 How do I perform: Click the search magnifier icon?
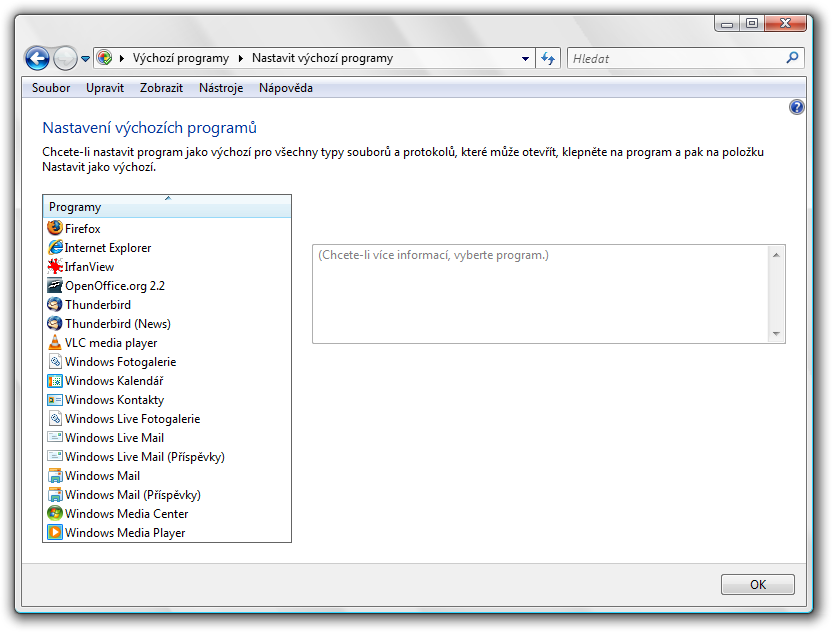792,58
